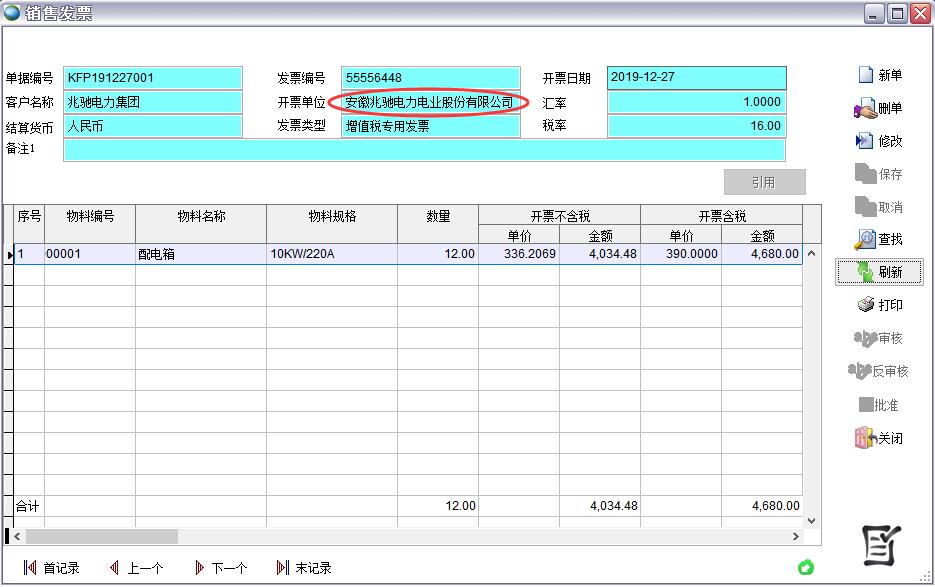The width and height of the screenshot is (935, 587).
Task: Open the 查找 (search) tool
Action: [x=866, y=240]
